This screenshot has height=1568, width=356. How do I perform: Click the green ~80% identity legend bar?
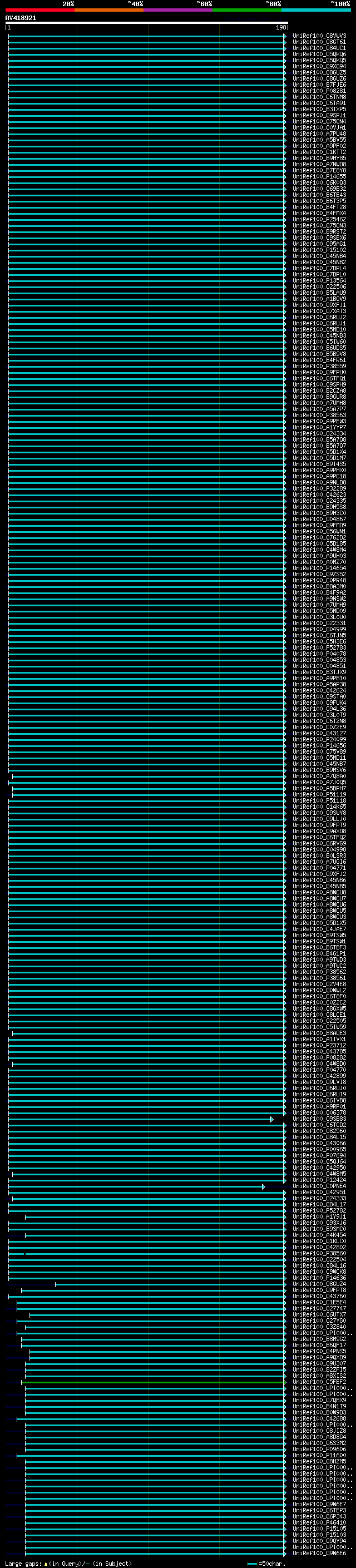click(247, 10)
